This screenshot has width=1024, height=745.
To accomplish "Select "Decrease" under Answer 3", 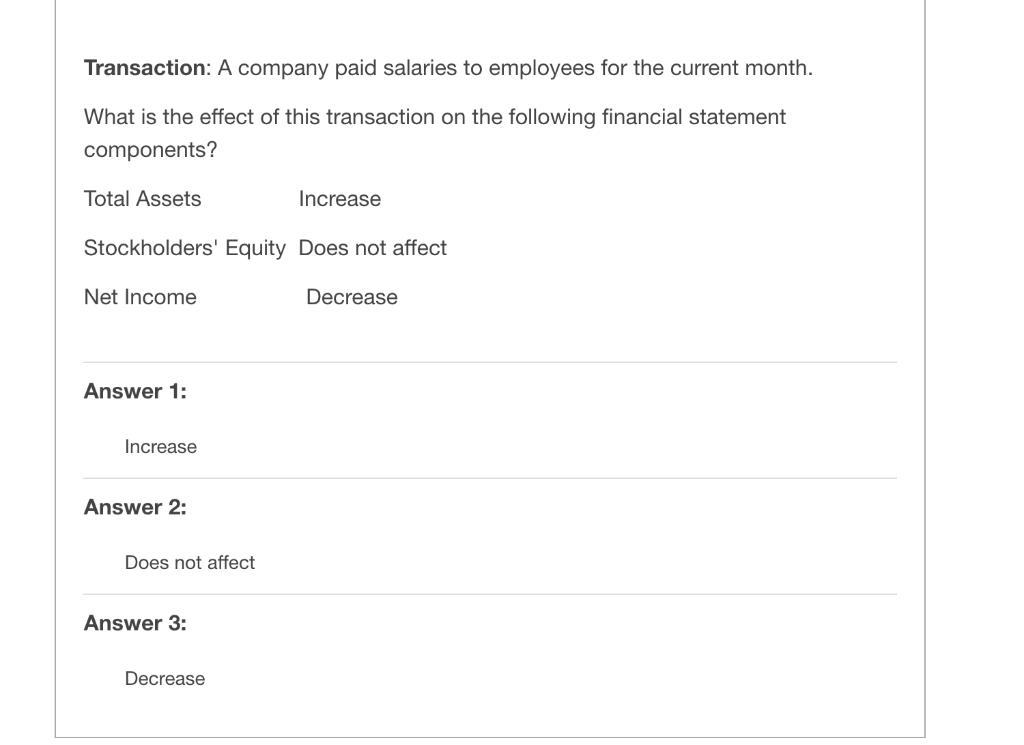I will [x=164, y=679].
